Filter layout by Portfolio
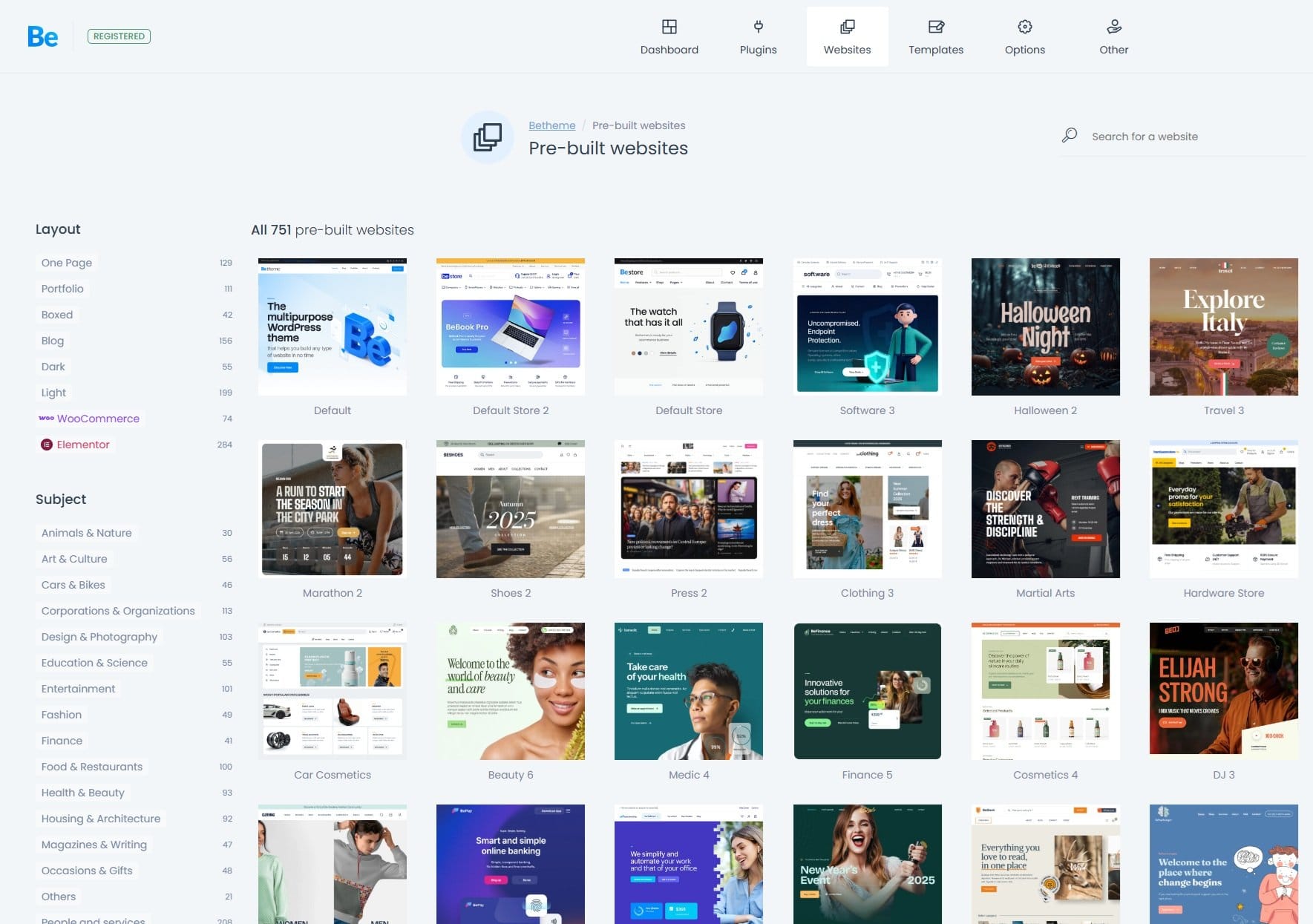 pos(62,289)
